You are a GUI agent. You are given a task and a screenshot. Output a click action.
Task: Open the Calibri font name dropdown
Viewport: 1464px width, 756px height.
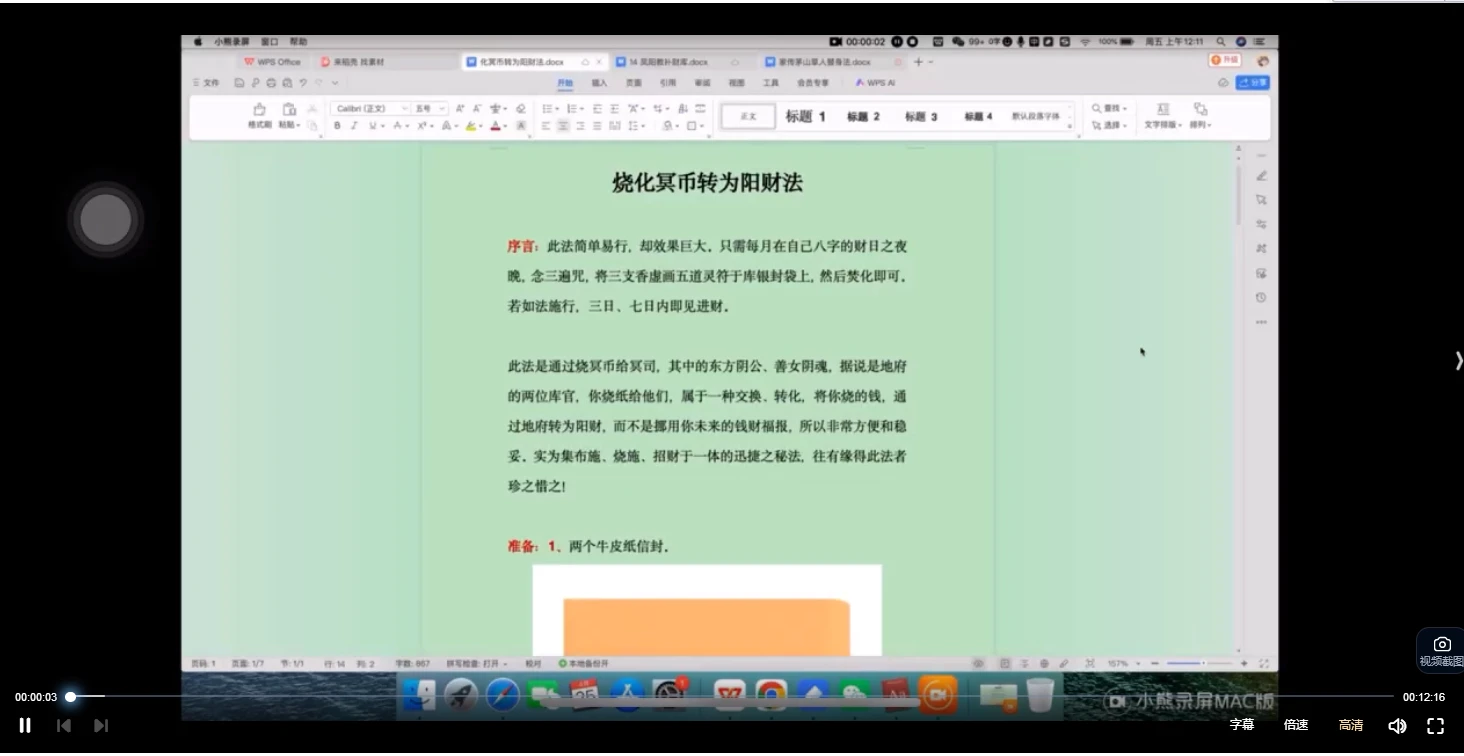click(370, 108)
